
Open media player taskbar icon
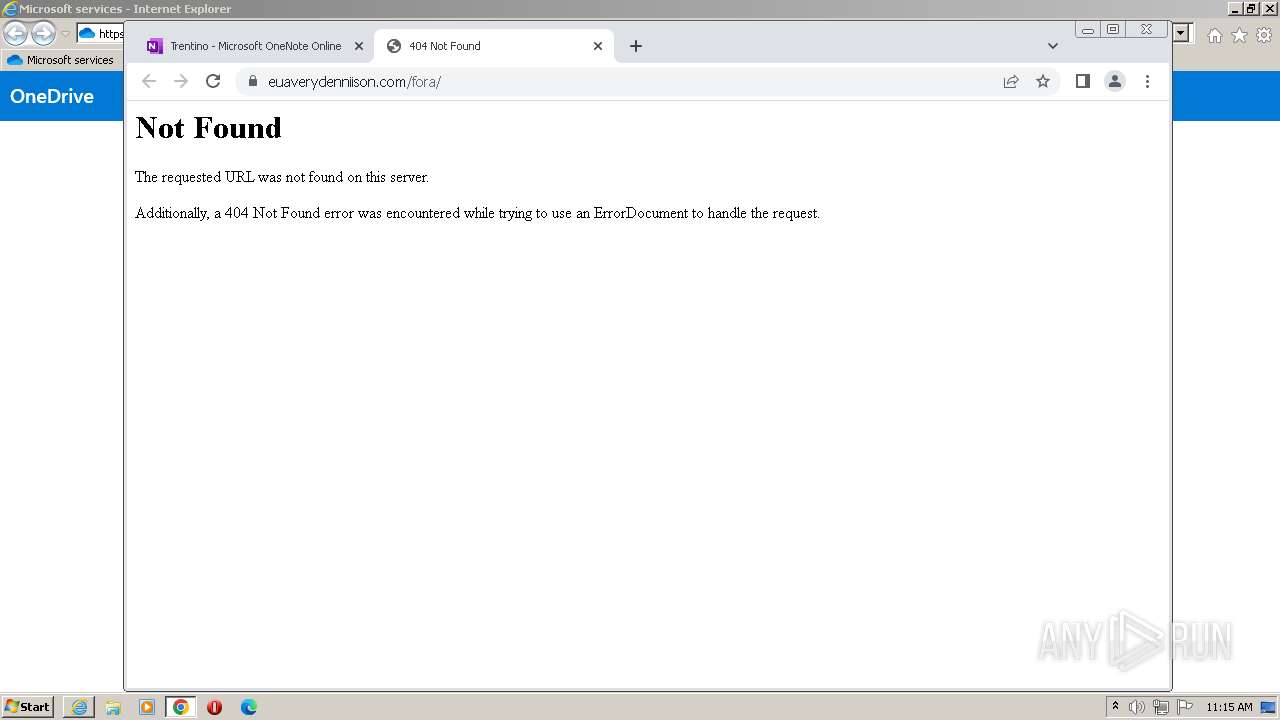click(x=147, y=707)
